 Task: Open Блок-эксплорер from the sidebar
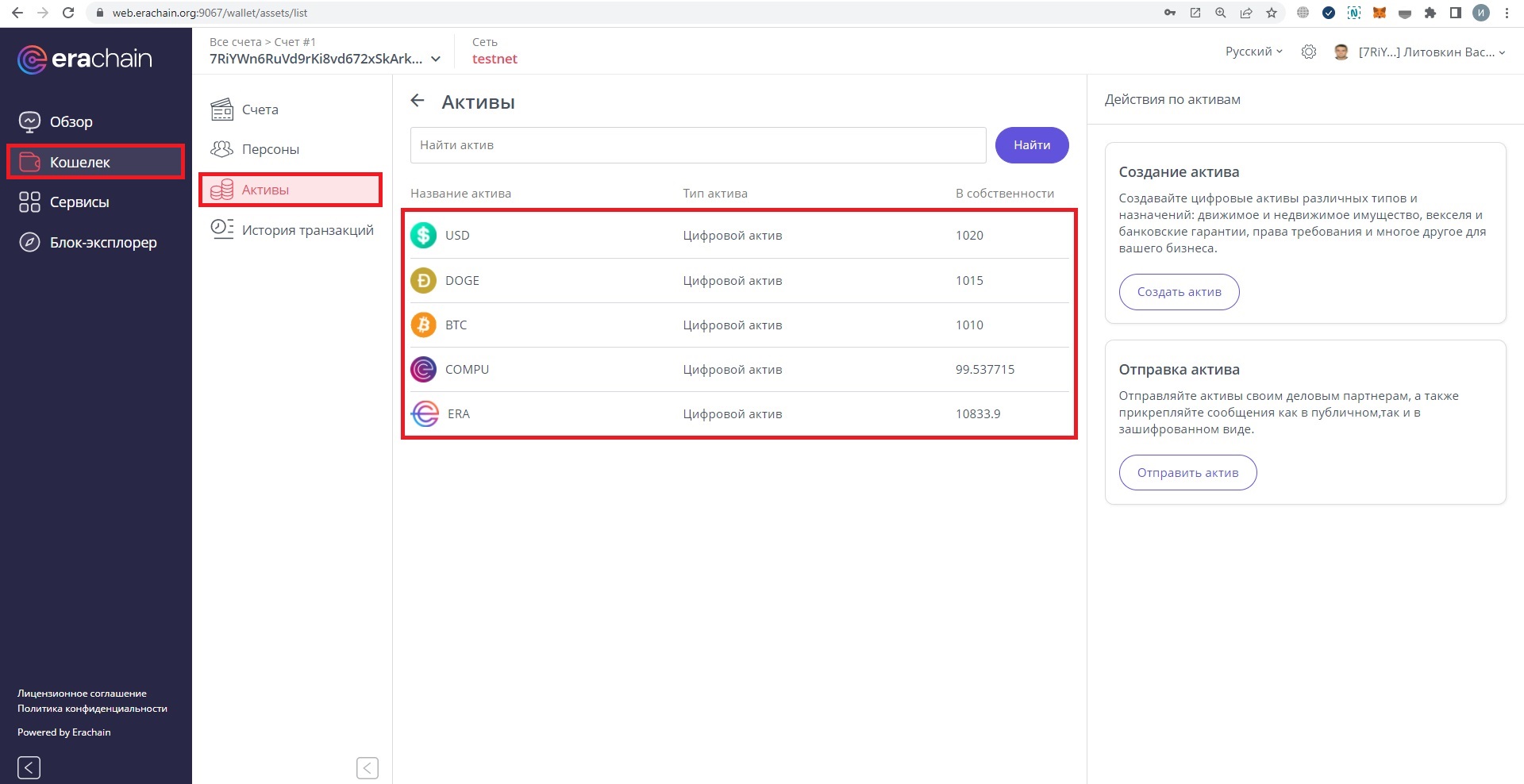(102, 243)
